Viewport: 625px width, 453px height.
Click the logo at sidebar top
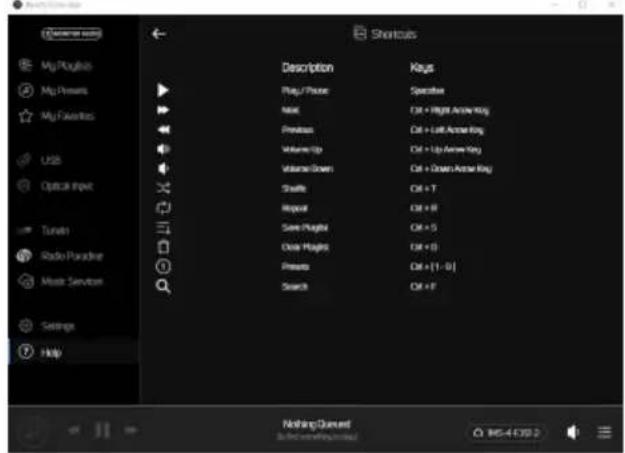click(x=72, y=33)
